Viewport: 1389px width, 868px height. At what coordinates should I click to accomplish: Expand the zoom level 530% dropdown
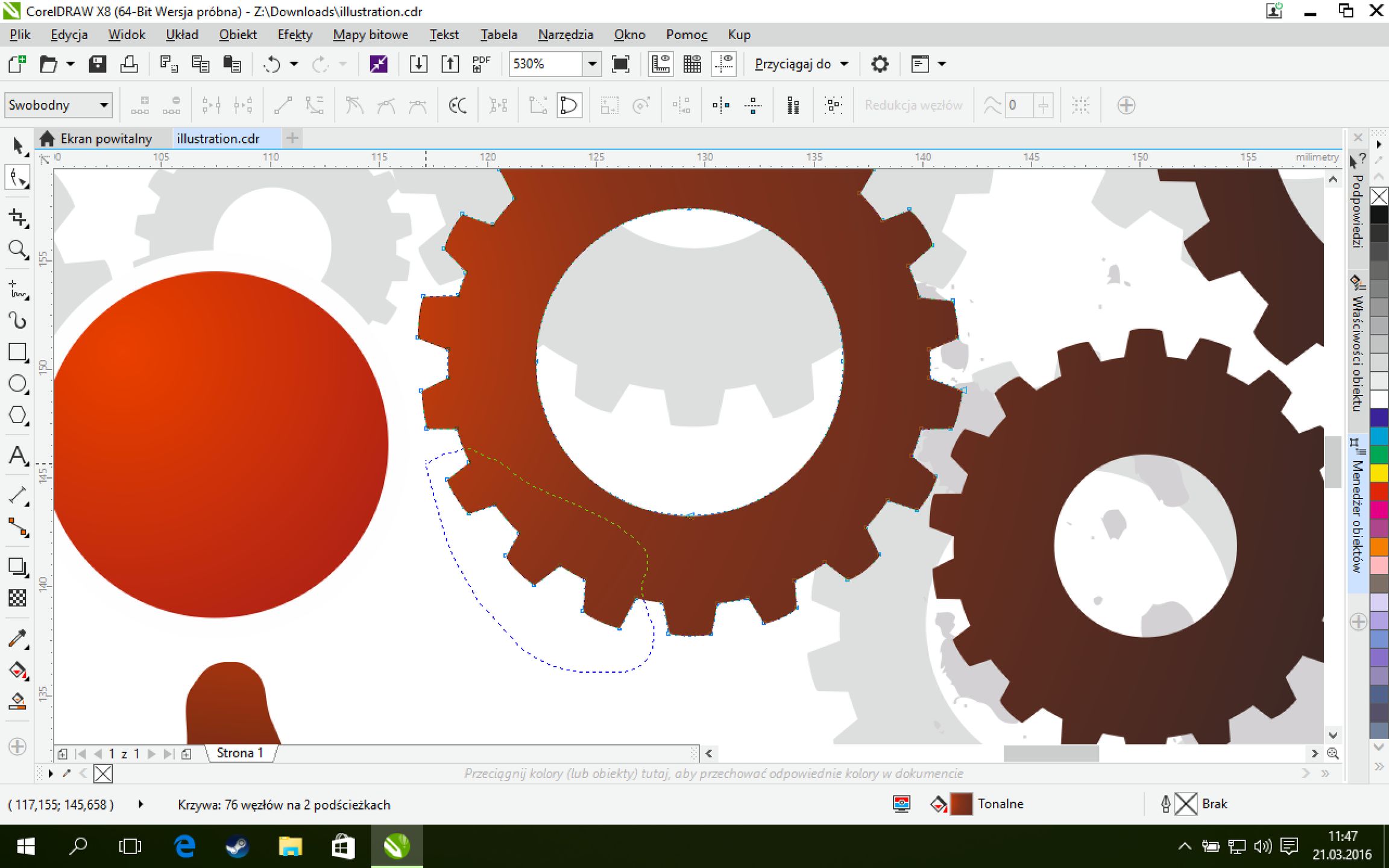(x=592, y=64)
